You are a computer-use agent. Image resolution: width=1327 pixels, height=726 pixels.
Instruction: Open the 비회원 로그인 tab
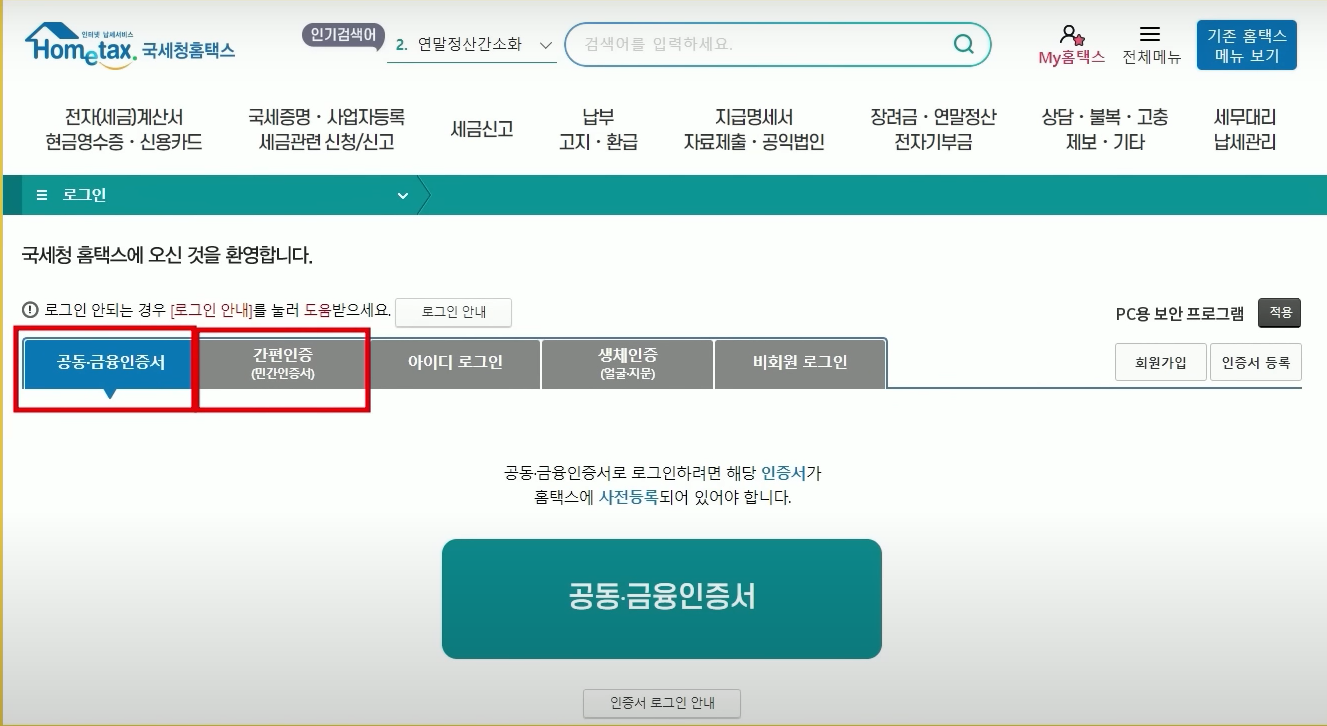[x=798, y=362]
